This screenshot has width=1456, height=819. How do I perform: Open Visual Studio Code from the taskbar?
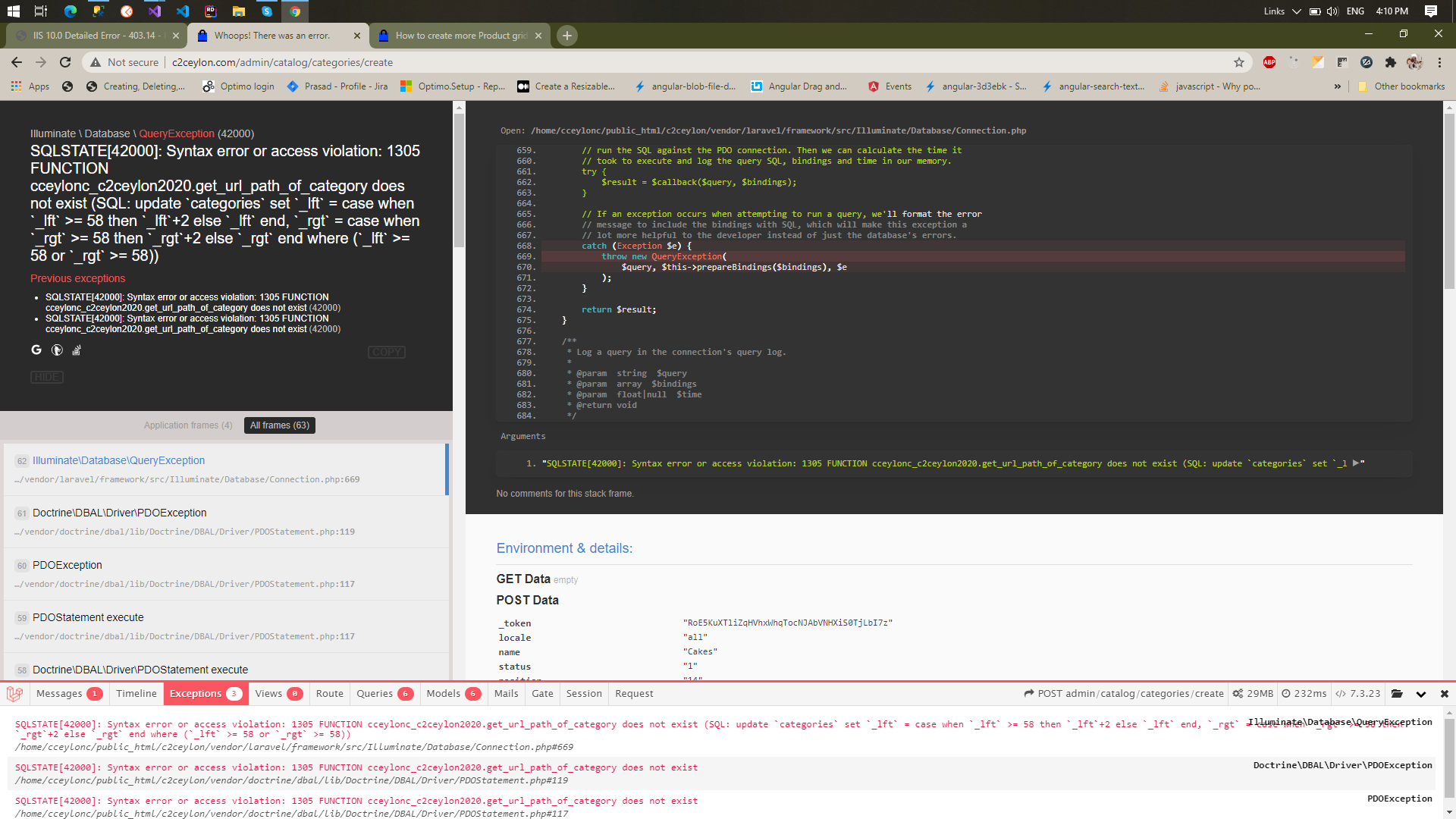click(183, 11)
